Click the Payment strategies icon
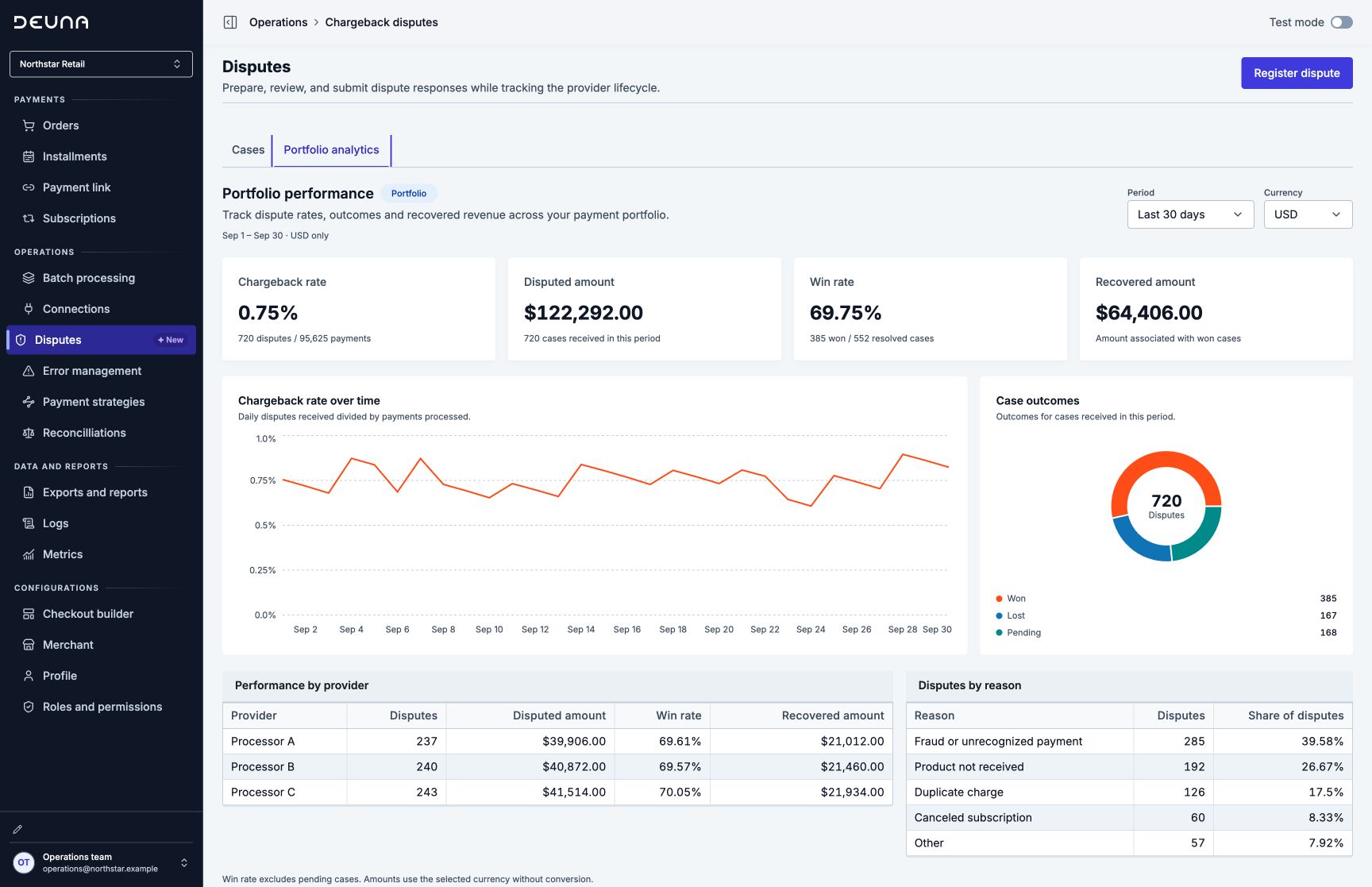The width and height of the screenshot is (1372, 887). (29, 402)
